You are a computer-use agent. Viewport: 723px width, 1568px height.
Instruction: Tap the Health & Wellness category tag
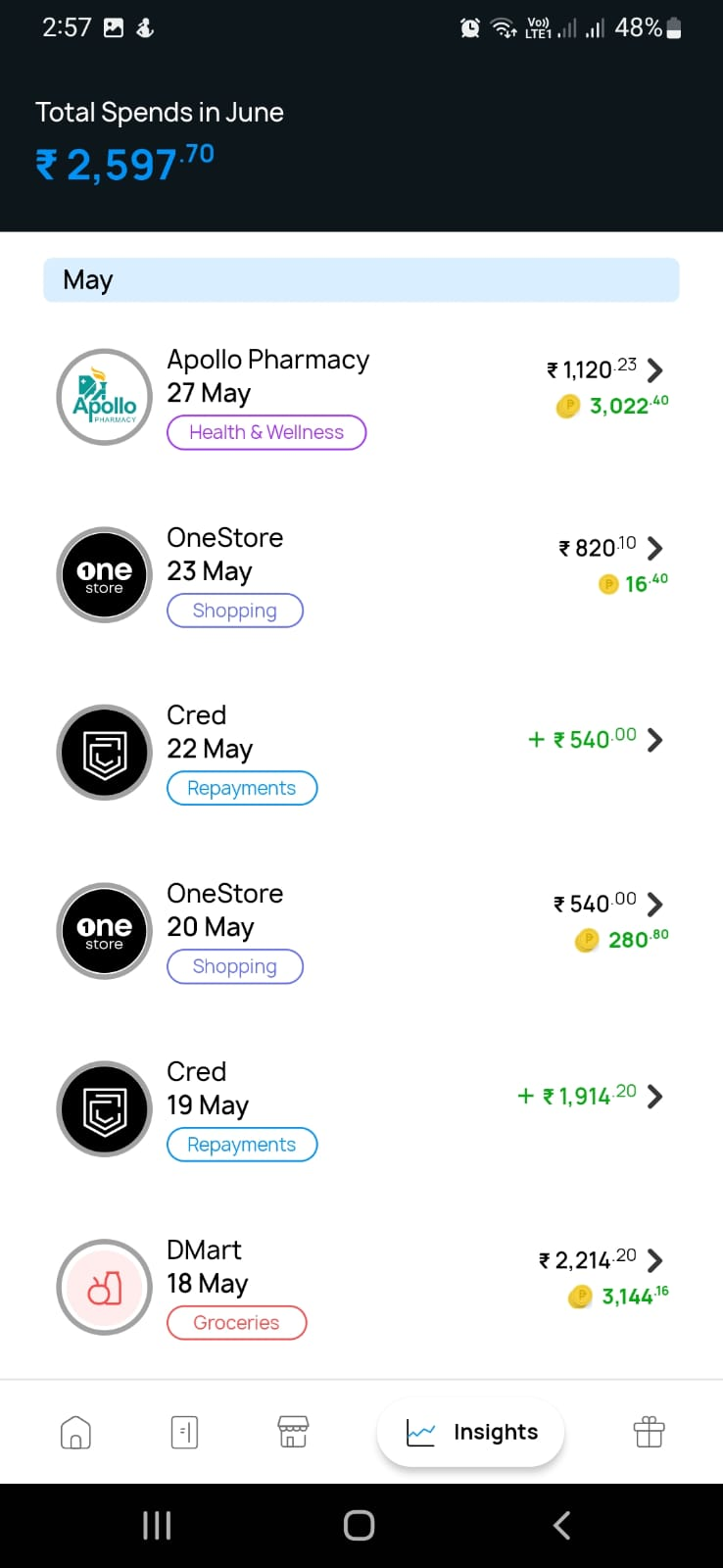pos(266,432)
